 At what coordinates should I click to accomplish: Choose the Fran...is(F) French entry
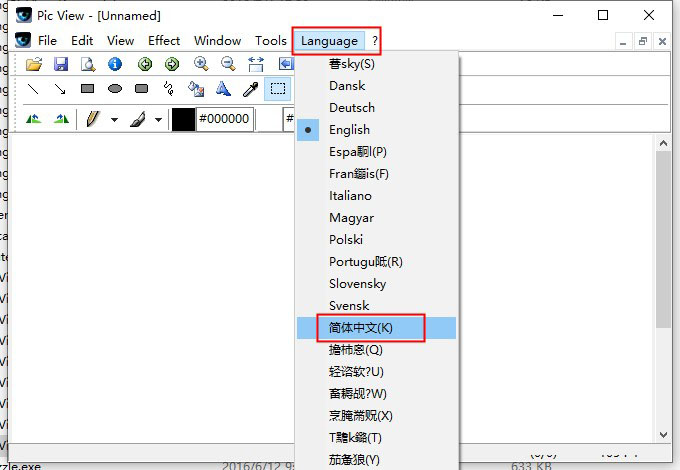[376, 174]
